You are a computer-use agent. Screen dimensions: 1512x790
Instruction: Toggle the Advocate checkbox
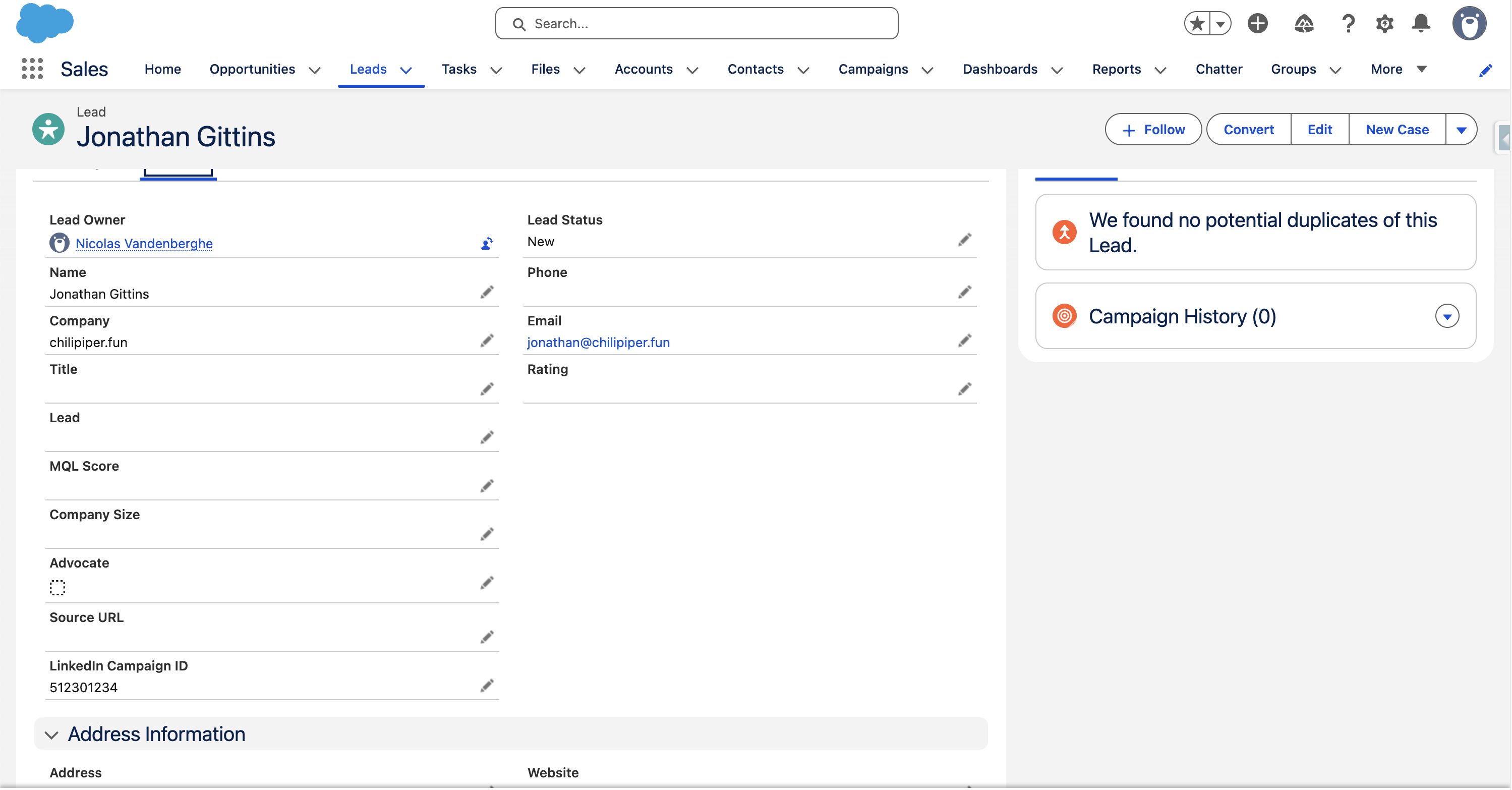(57, 587)
